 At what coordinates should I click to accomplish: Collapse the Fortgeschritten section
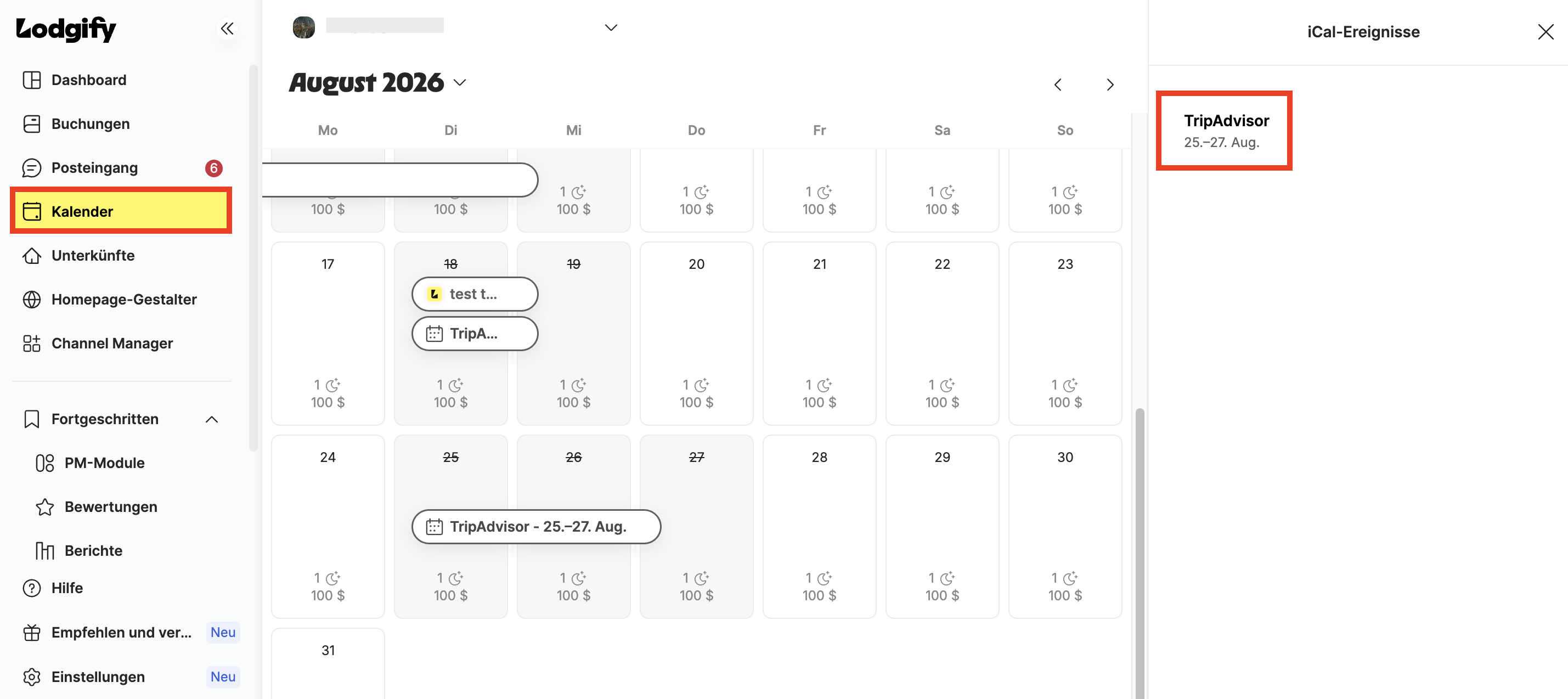click(212, 419)
